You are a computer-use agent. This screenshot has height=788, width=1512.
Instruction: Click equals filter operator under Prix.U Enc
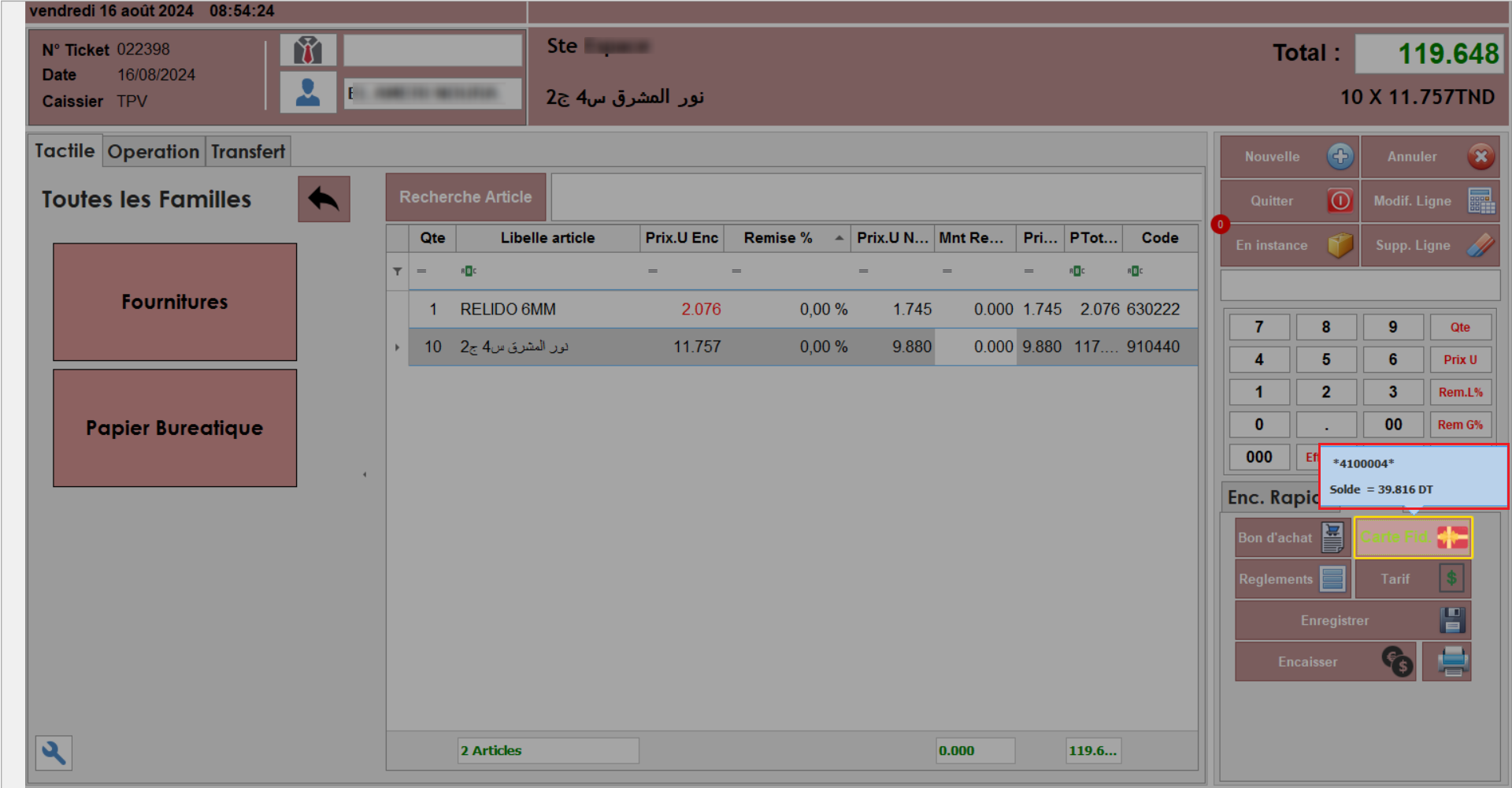click(653, 271)
